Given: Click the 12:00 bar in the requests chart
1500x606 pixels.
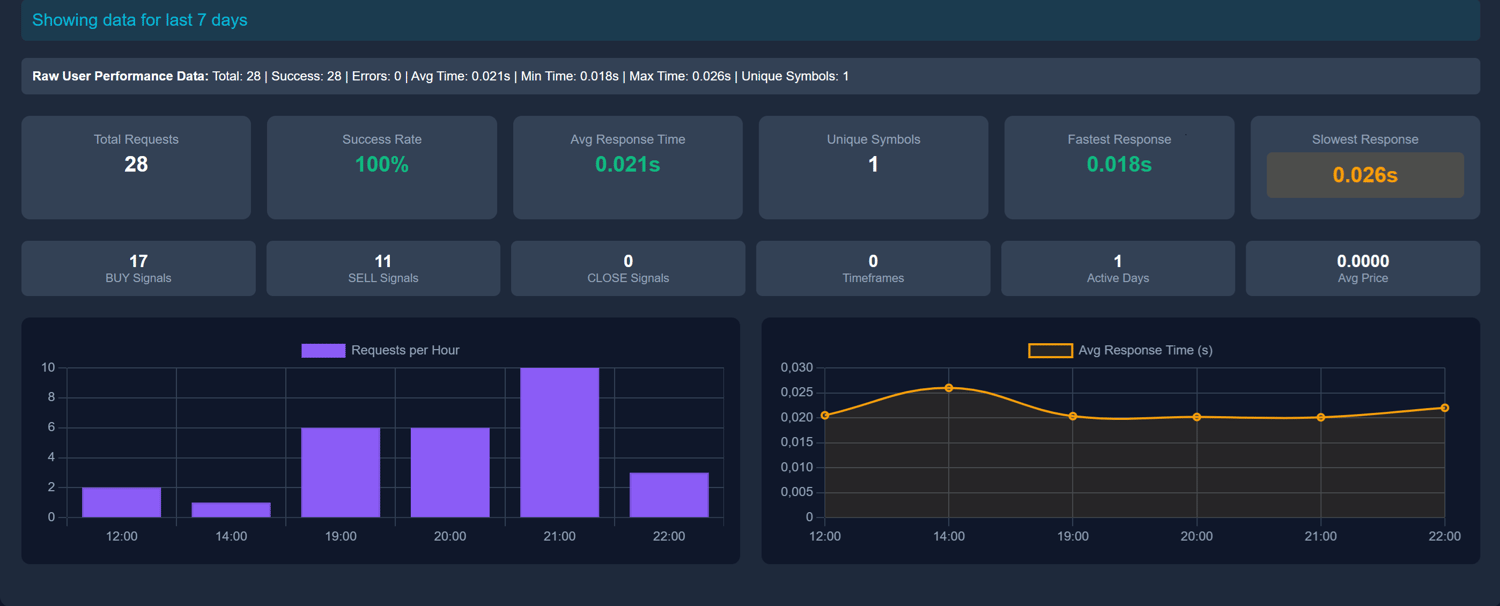Looking at the screenshot, I should click(121, 502).
